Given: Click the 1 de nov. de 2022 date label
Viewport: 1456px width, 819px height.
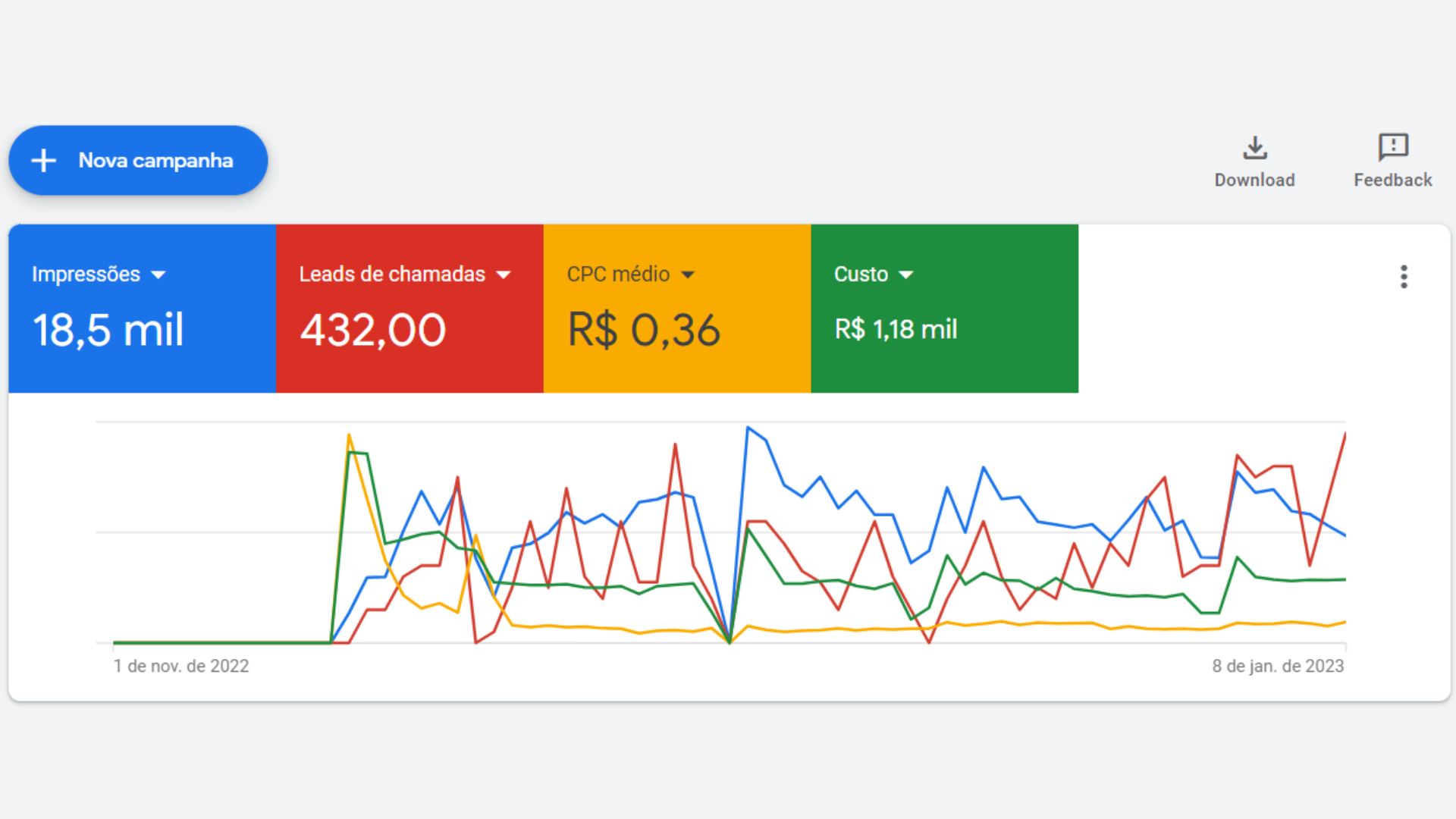Looking at the screenshot, I should (181, 666).
